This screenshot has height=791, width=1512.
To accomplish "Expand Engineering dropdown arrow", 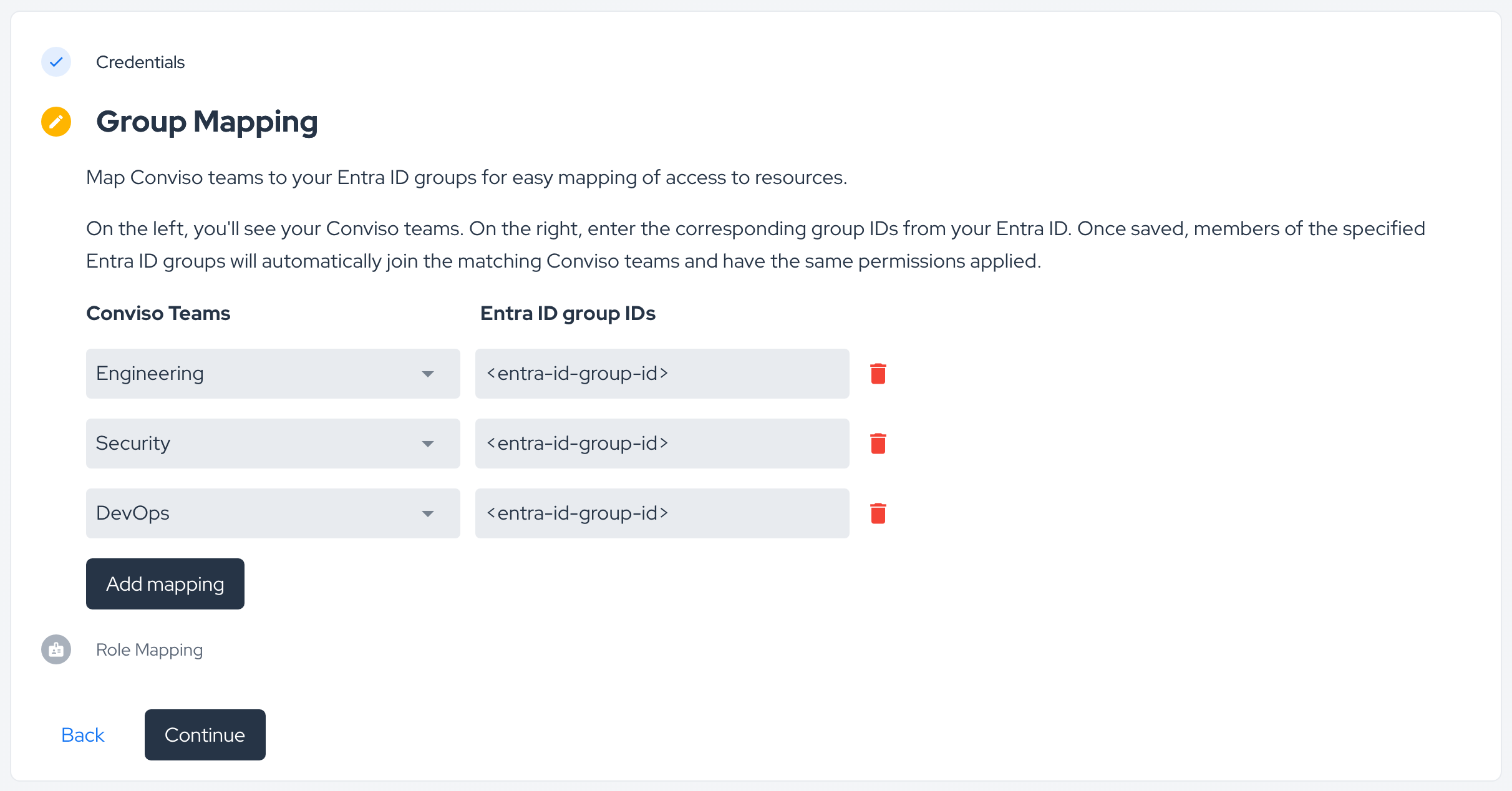I will click(428, 374).
